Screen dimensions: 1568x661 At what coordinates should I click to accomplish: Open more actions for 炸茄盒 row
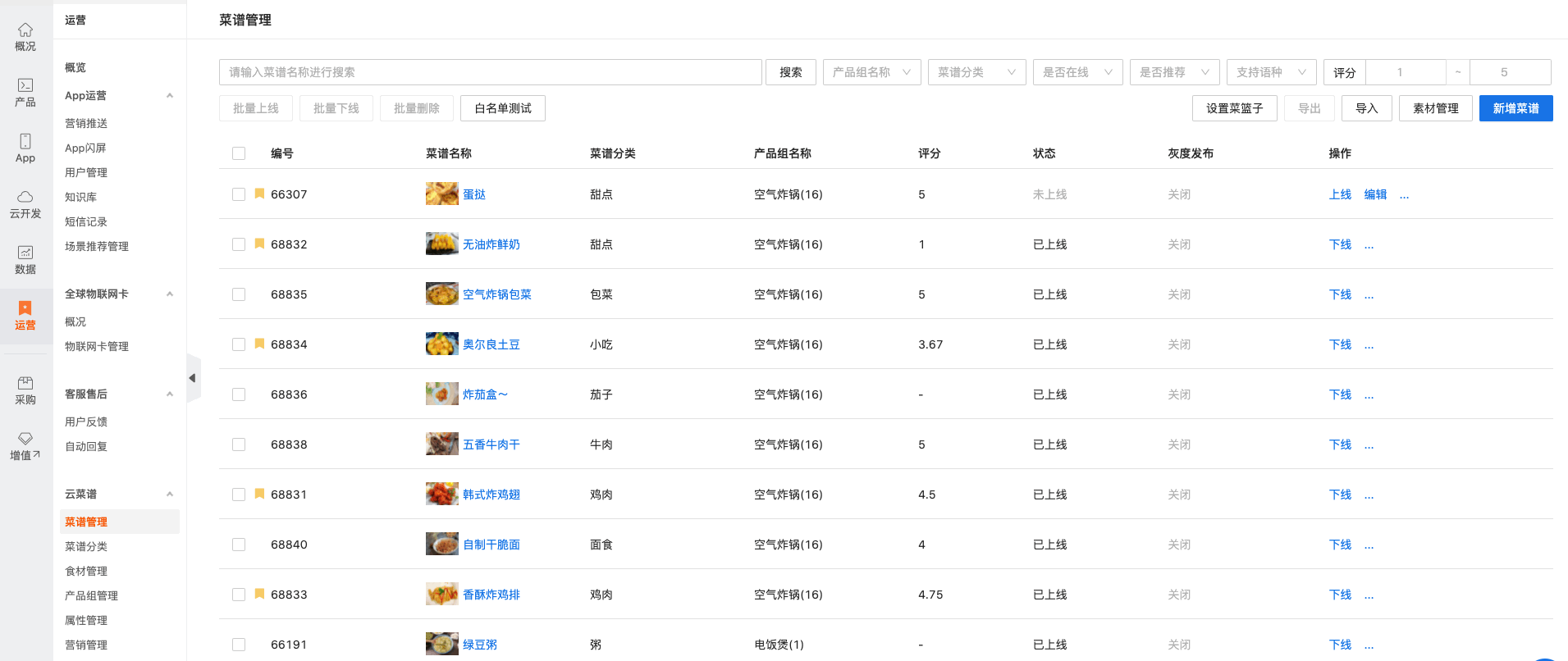click(1369, 395)
